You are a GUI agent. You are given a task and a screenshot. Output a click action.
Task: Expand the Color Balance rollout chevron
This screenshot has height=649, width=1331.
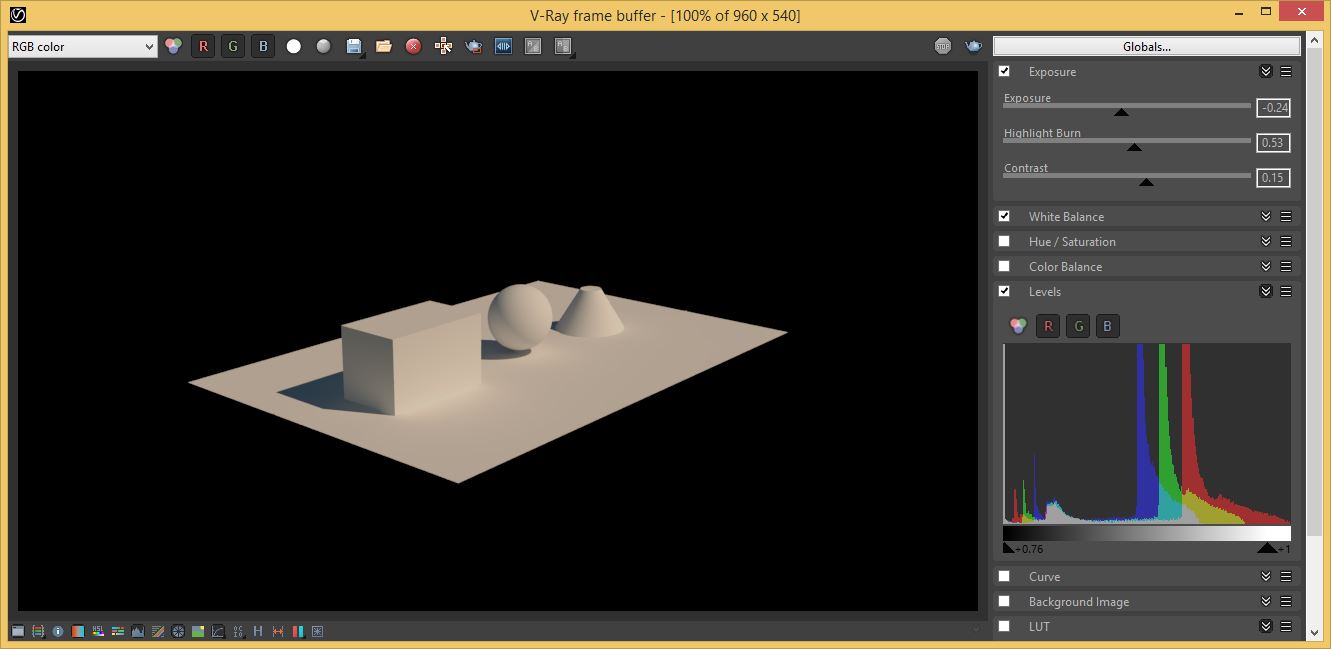(x=1266, y=267)
